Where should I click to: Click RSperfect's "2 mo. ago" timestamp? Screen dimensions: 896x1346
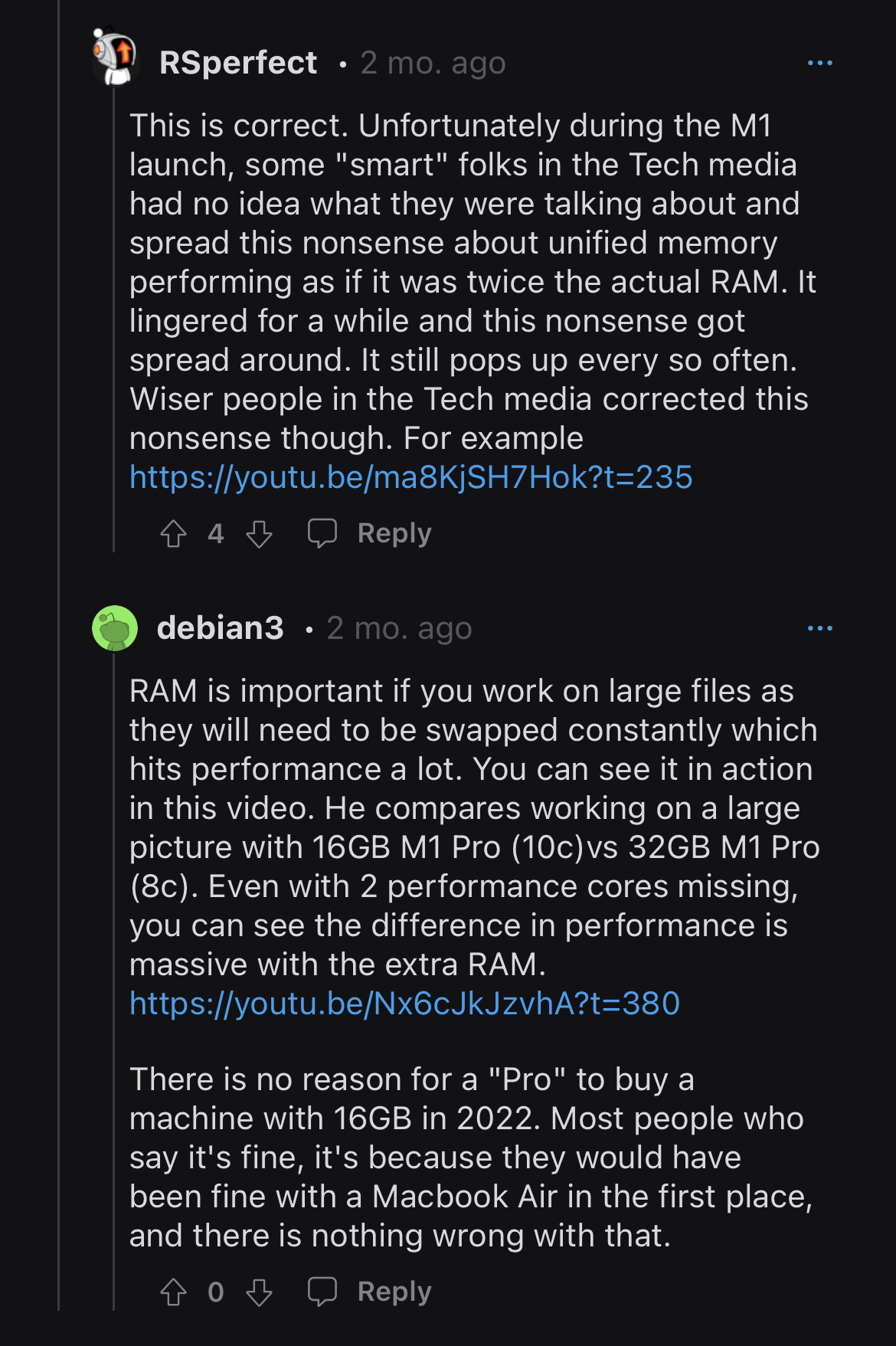tap(433, 63)
